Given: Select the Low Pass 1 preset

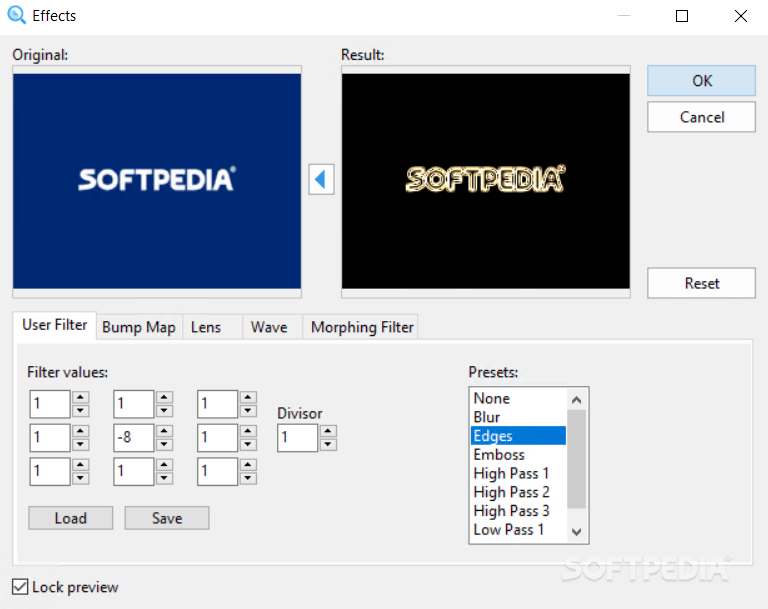Looking at the screenshot, I should [x=518, y=529].
